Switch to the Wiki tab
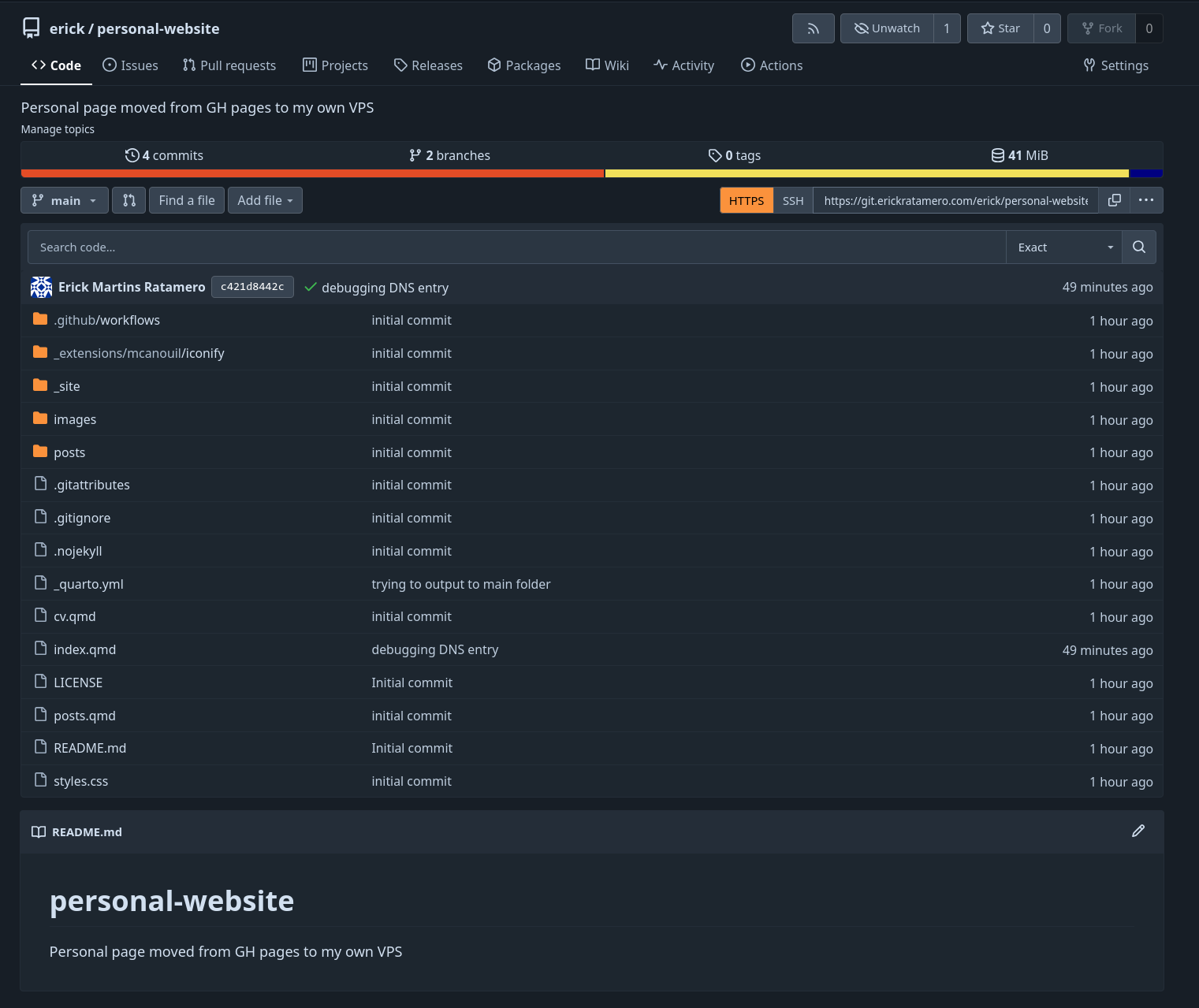This screenshot has height=1008, width=1199. click(607, 65)
